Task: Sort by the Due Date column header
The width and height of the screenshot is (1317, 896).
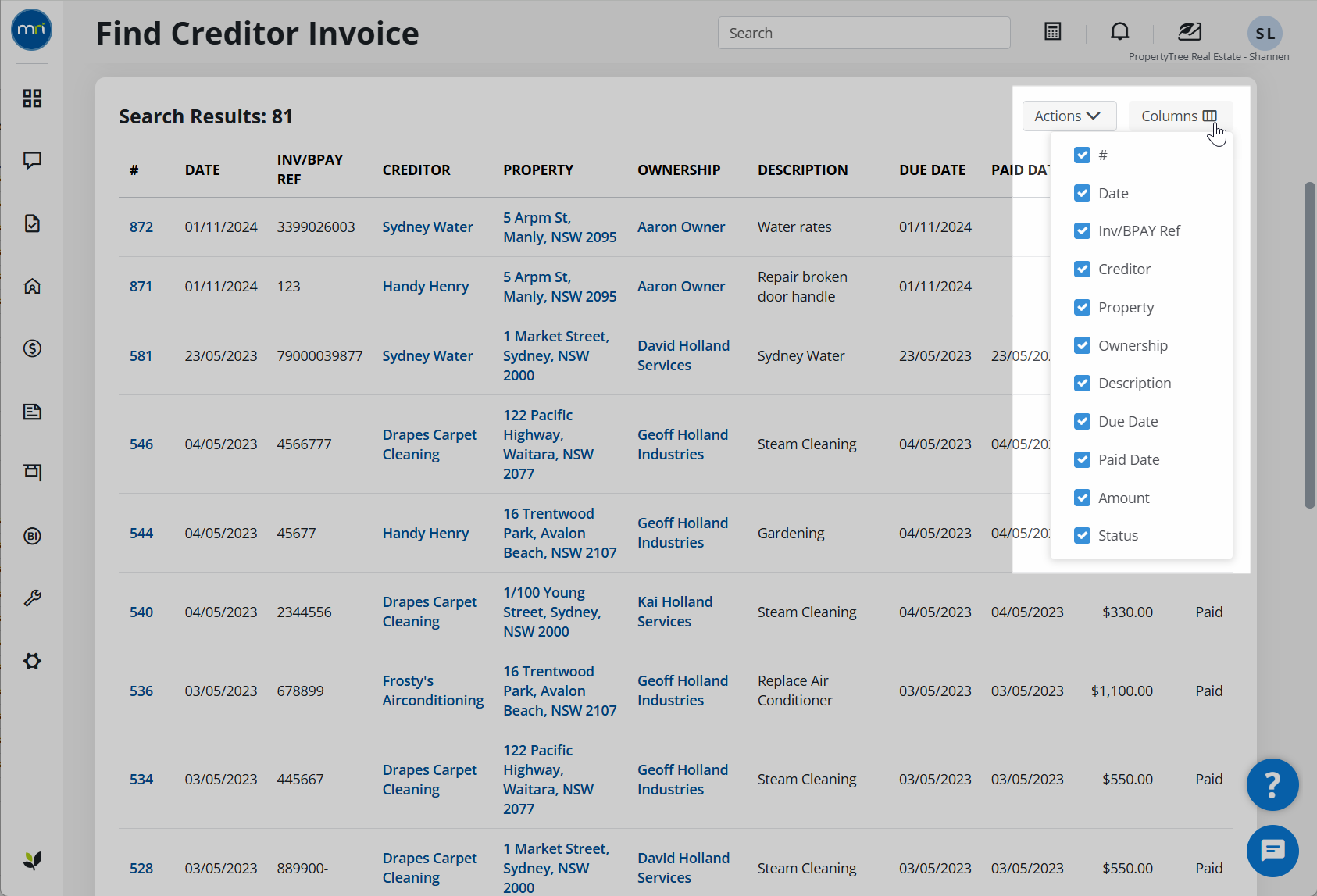Action: [932, 170]
